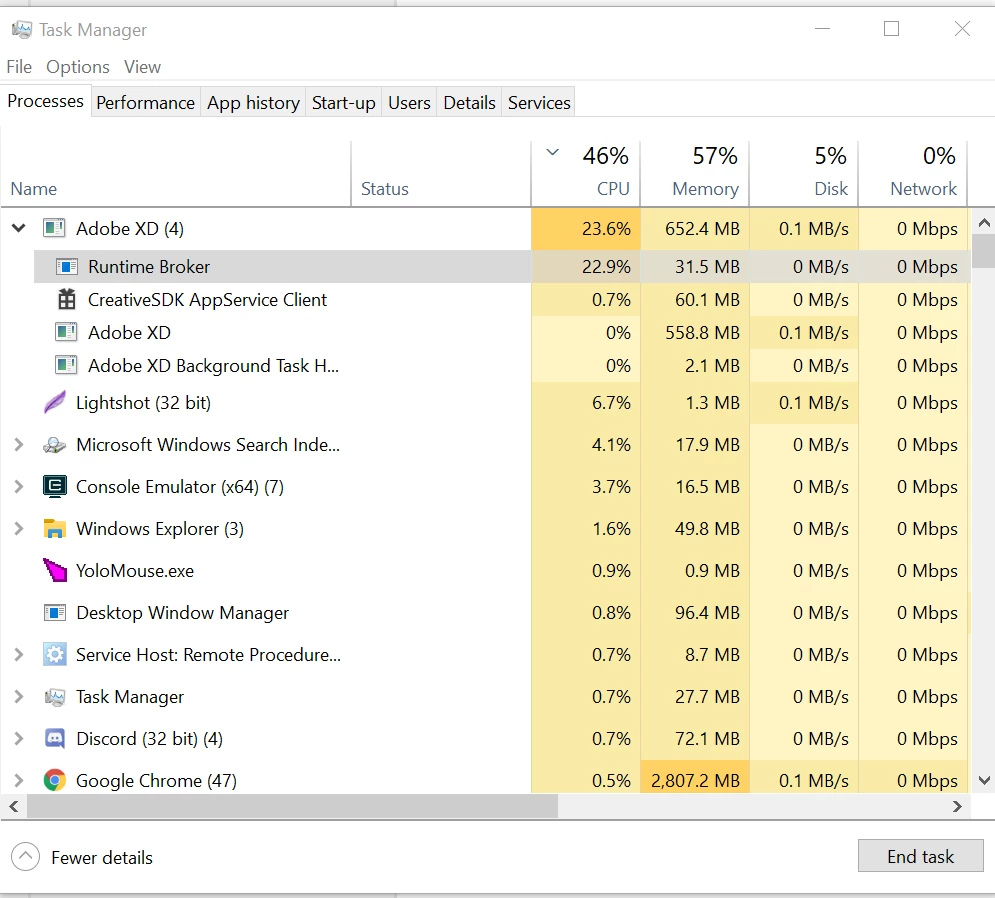Click the Discord icon
Viewport: 995px width, 898px height.
tap(55, 739)
